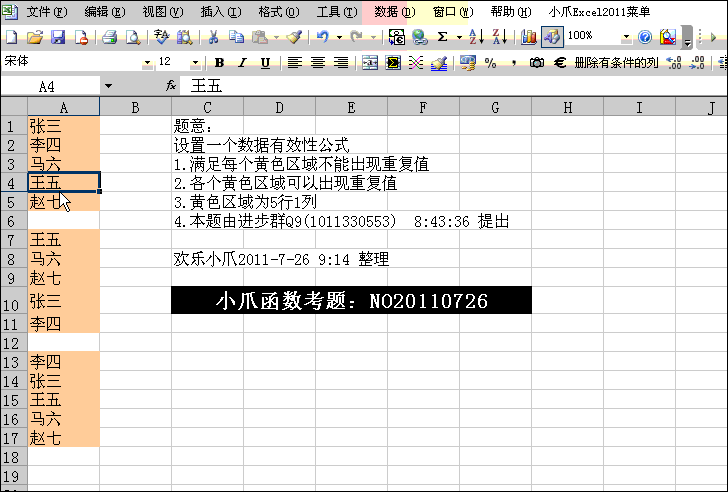
Task: Click the column C header
Action: click(x=207, y=107)
